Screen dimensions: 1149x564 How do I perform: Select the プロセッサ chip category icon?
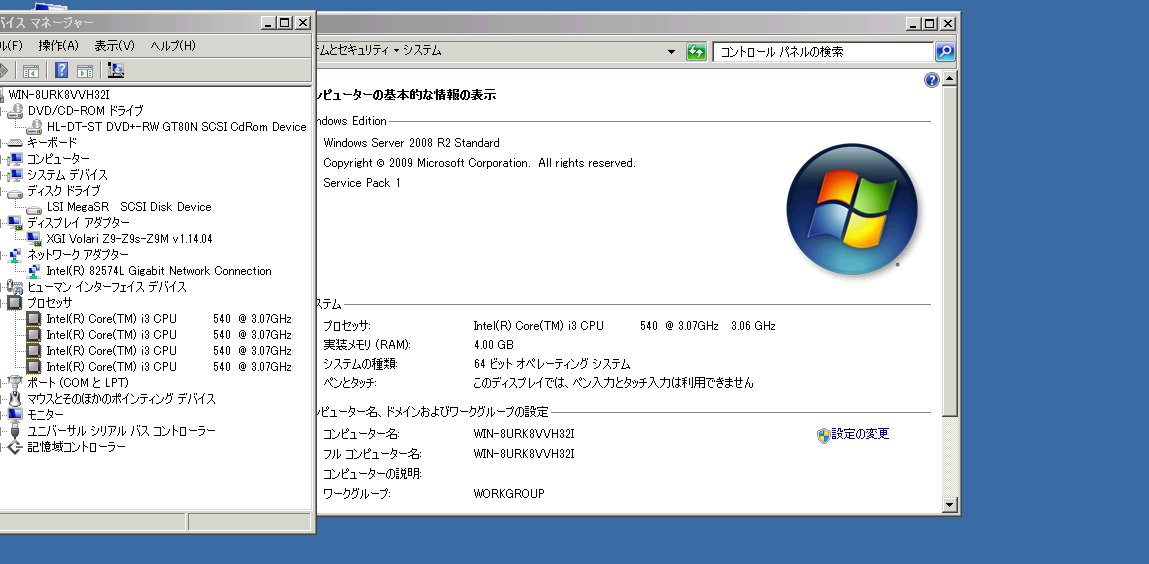click(x=15, y=303)
